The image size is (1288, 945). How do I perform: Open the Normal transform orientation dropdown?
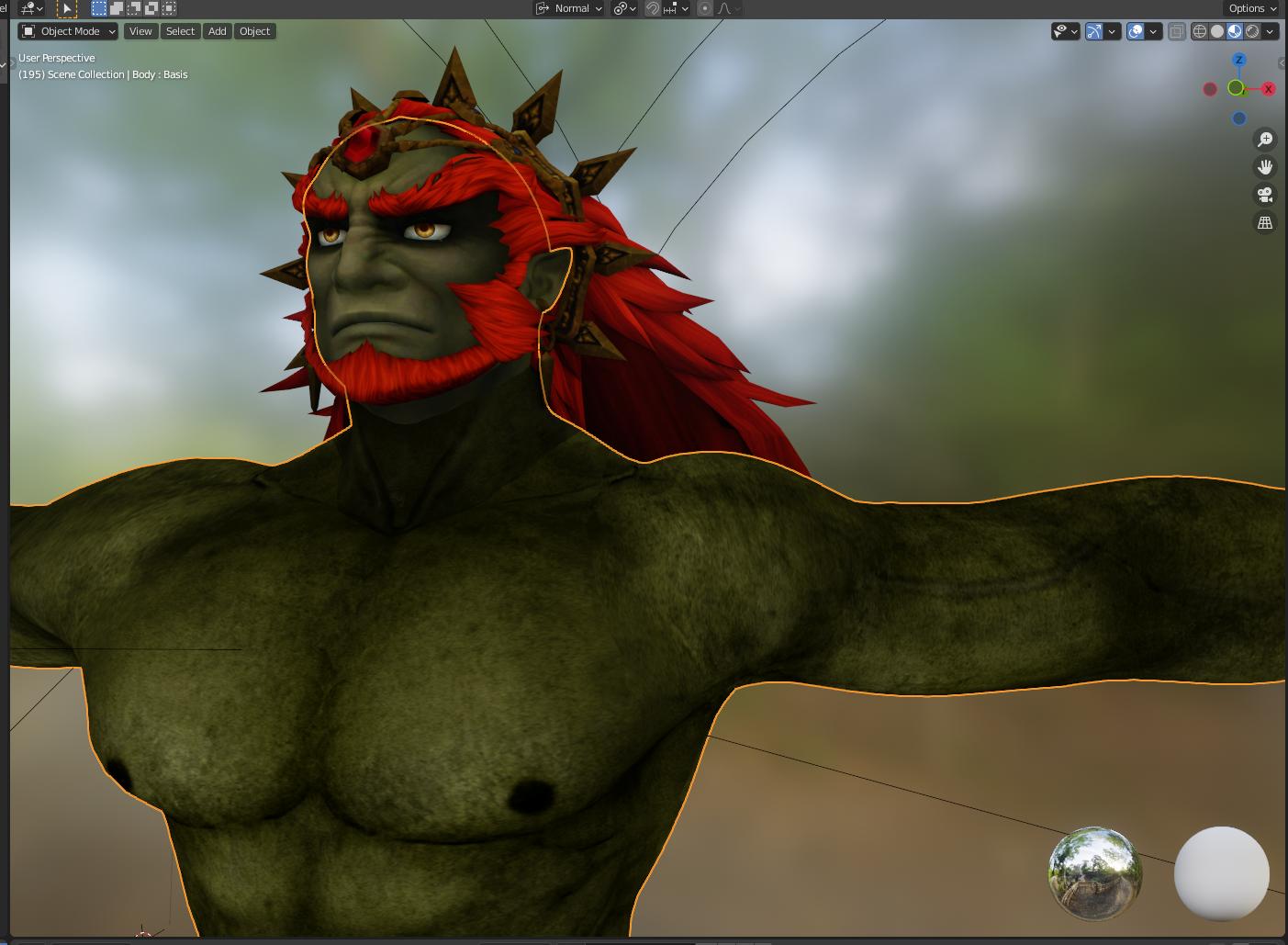[x=569, y=8]
